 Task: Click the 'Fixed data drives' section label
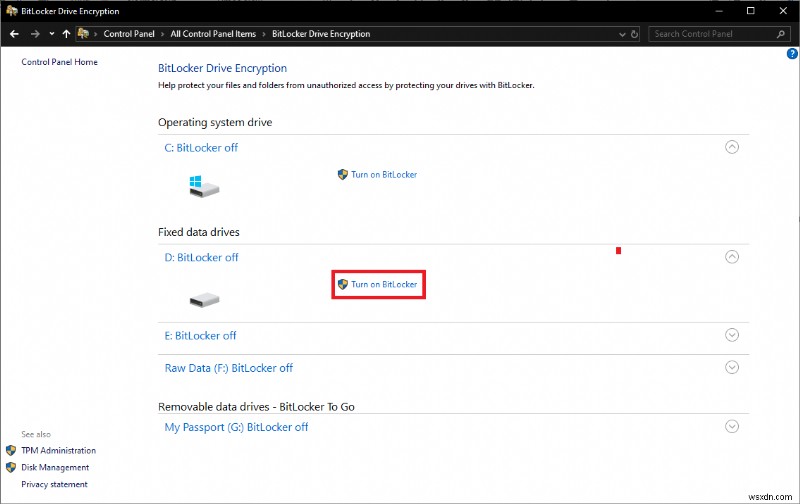pos(198,232)
